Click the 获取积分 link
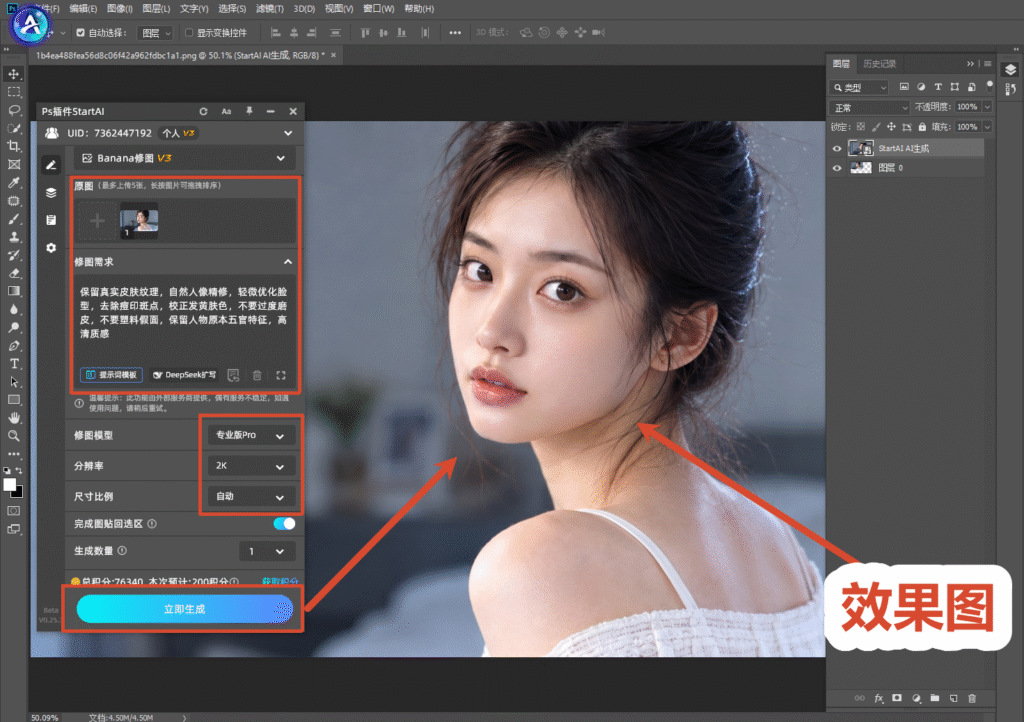The height and width of the screenshot is (722, 1024). [280, 581]
